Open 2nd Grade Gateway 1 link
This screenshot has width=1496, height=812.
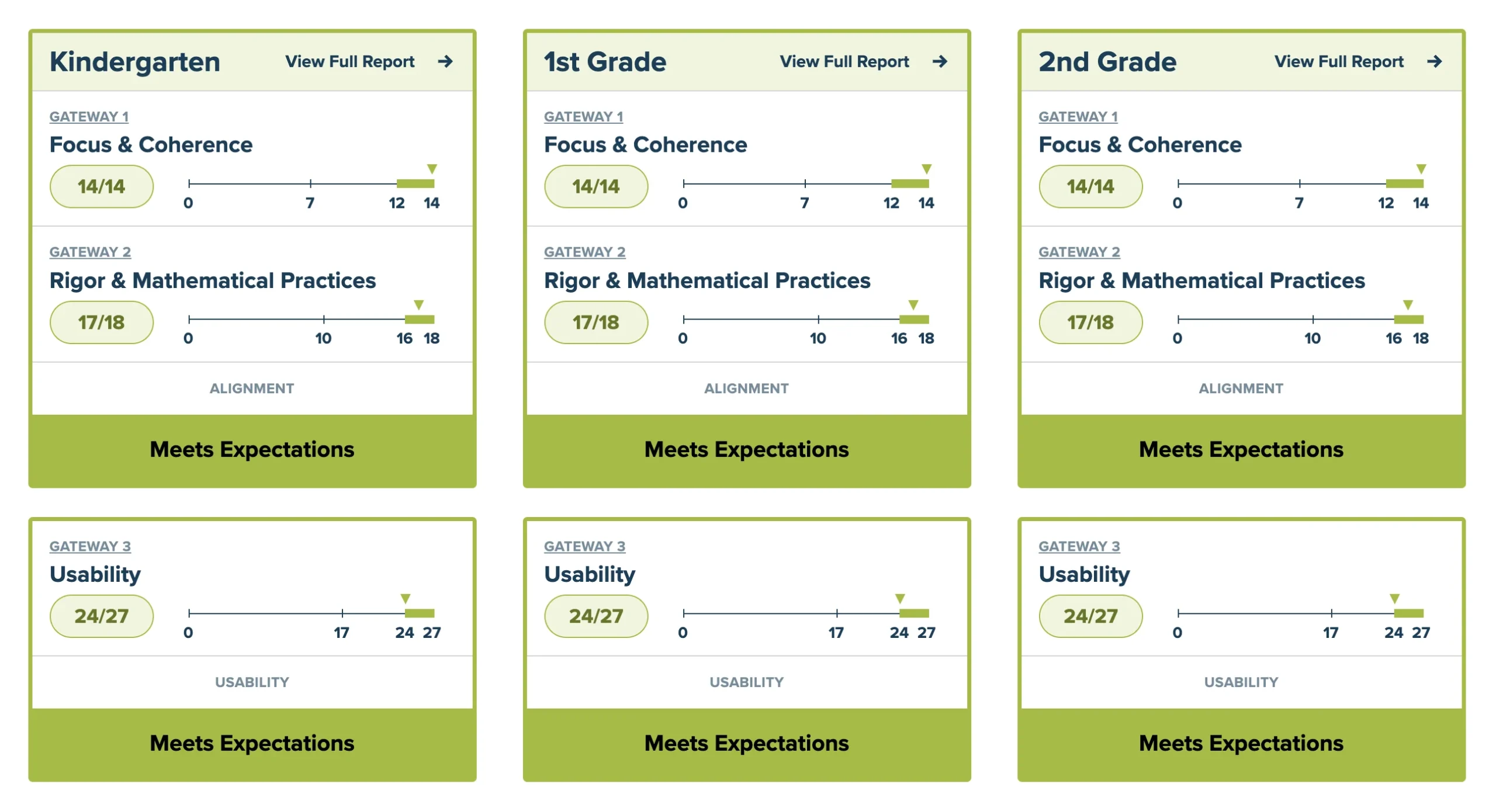pos(1078,116)
